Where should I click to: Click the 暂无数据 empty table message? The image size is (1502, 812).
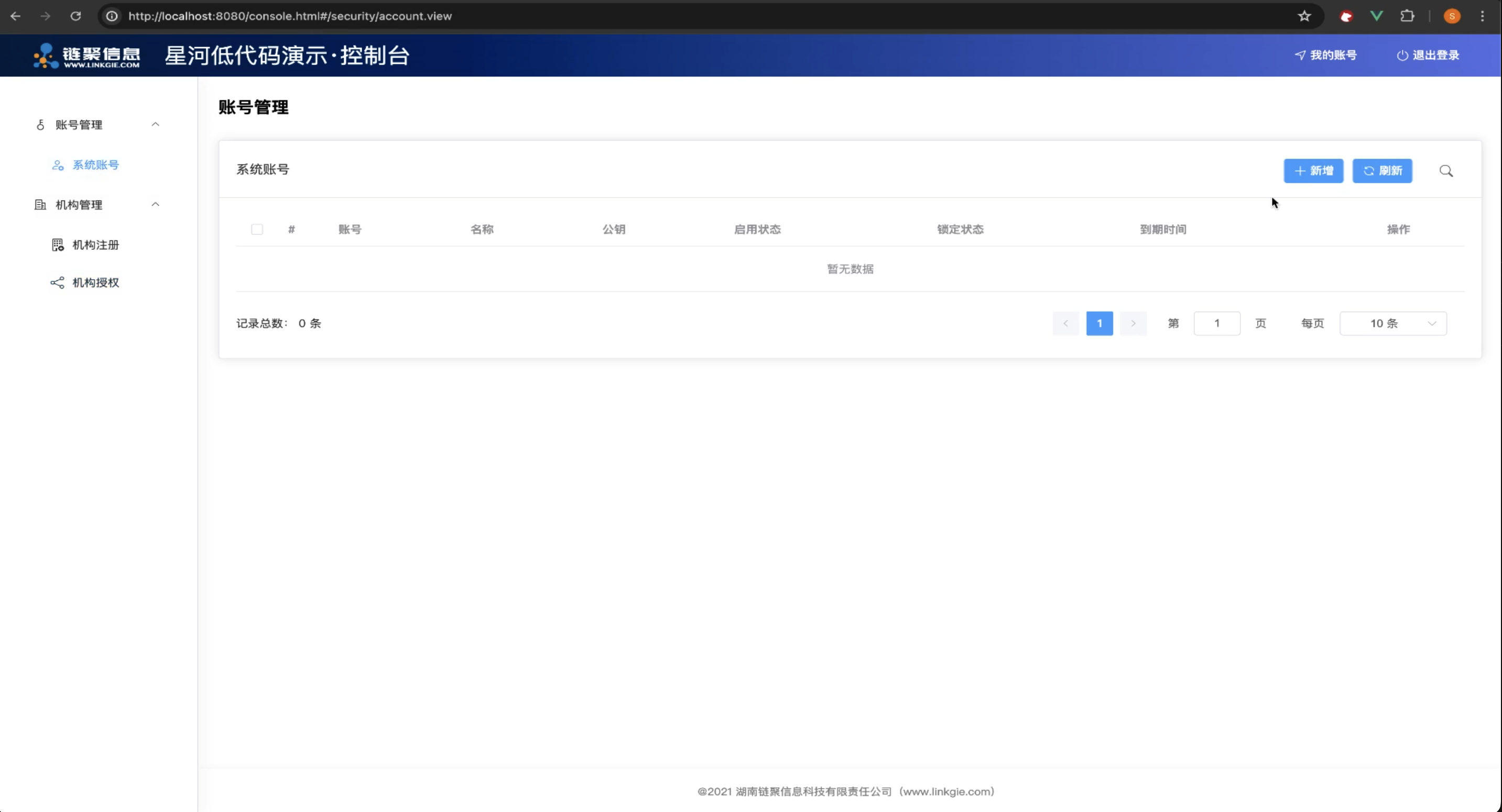point(850,269)
